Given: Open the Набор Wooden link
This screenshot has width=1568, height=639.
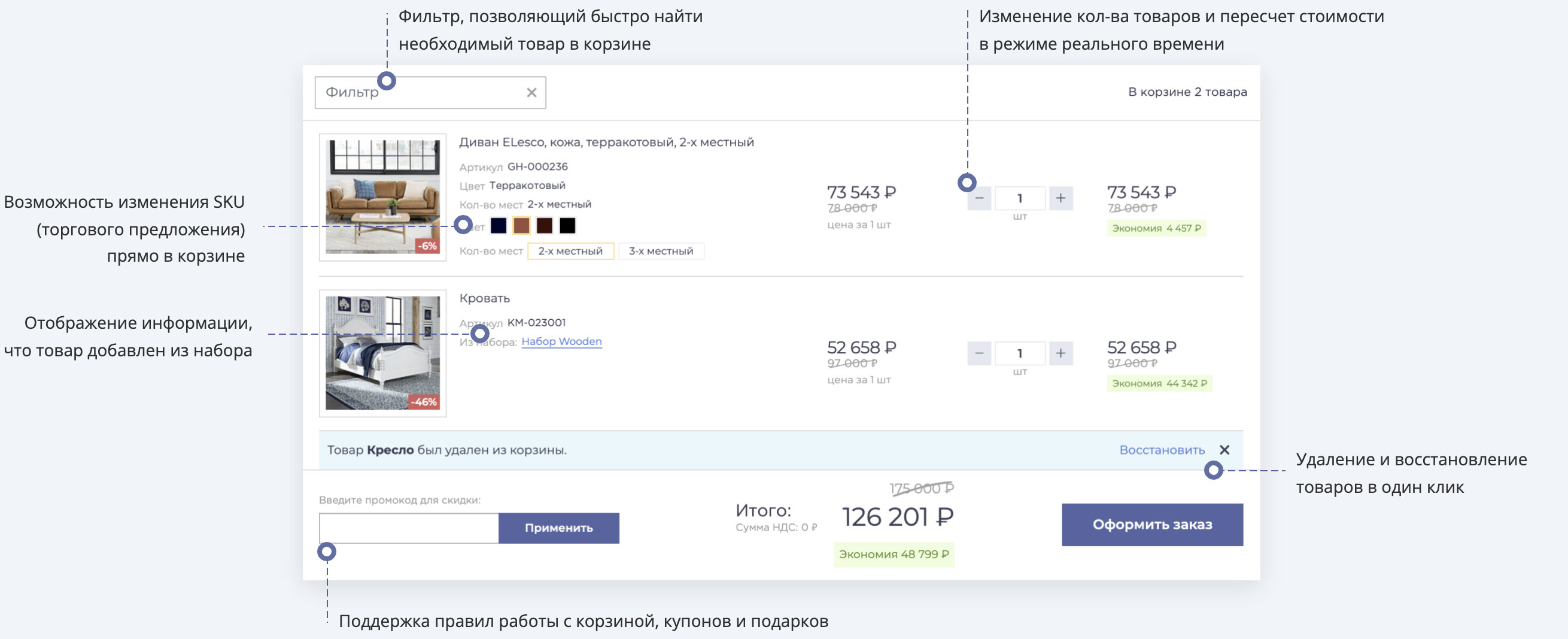Looking at the screenshot, I should pos(561,341).
